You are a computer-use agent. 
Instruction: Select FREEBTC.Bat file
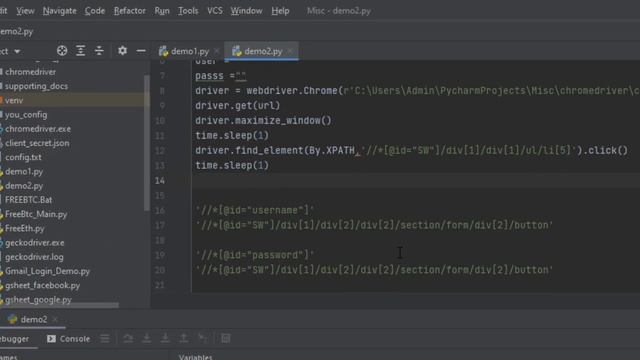point(29,200)
